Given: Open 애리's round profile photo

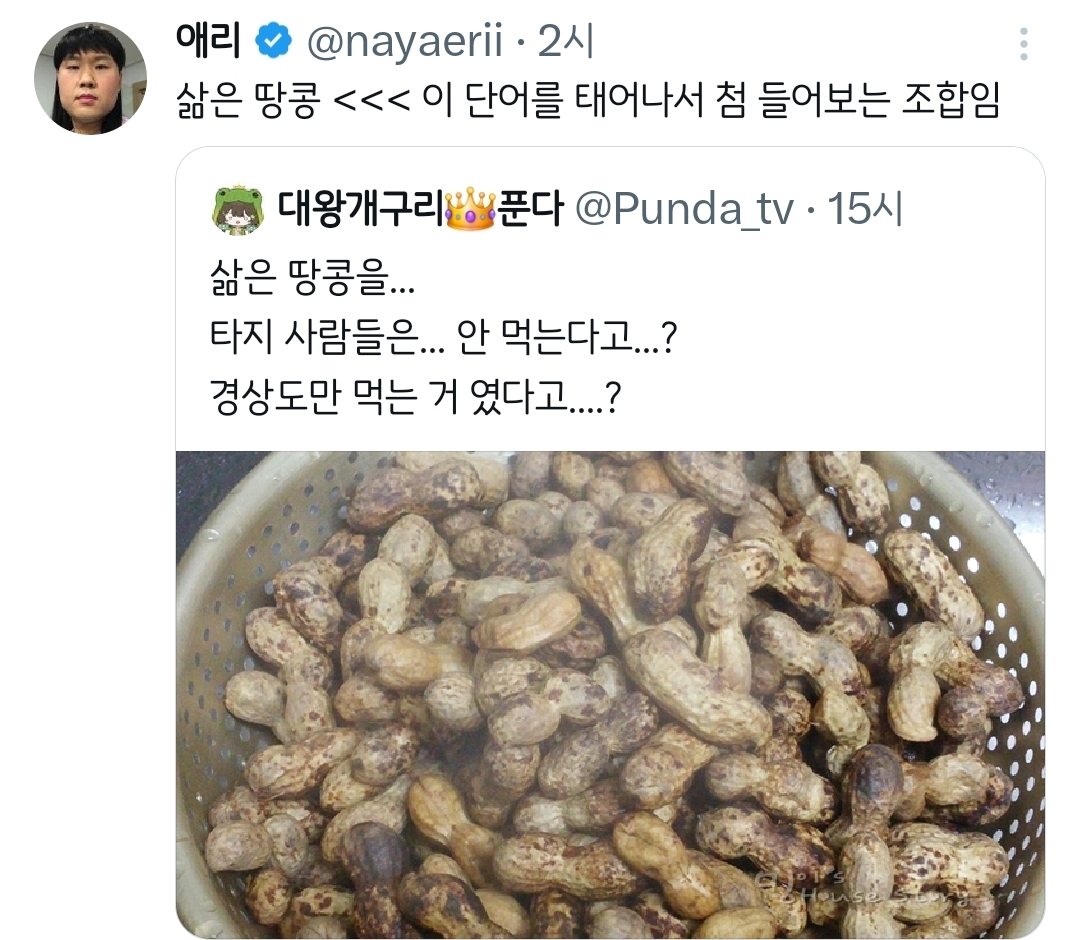Looking at the screenshot, I should [x=90, y=78].
